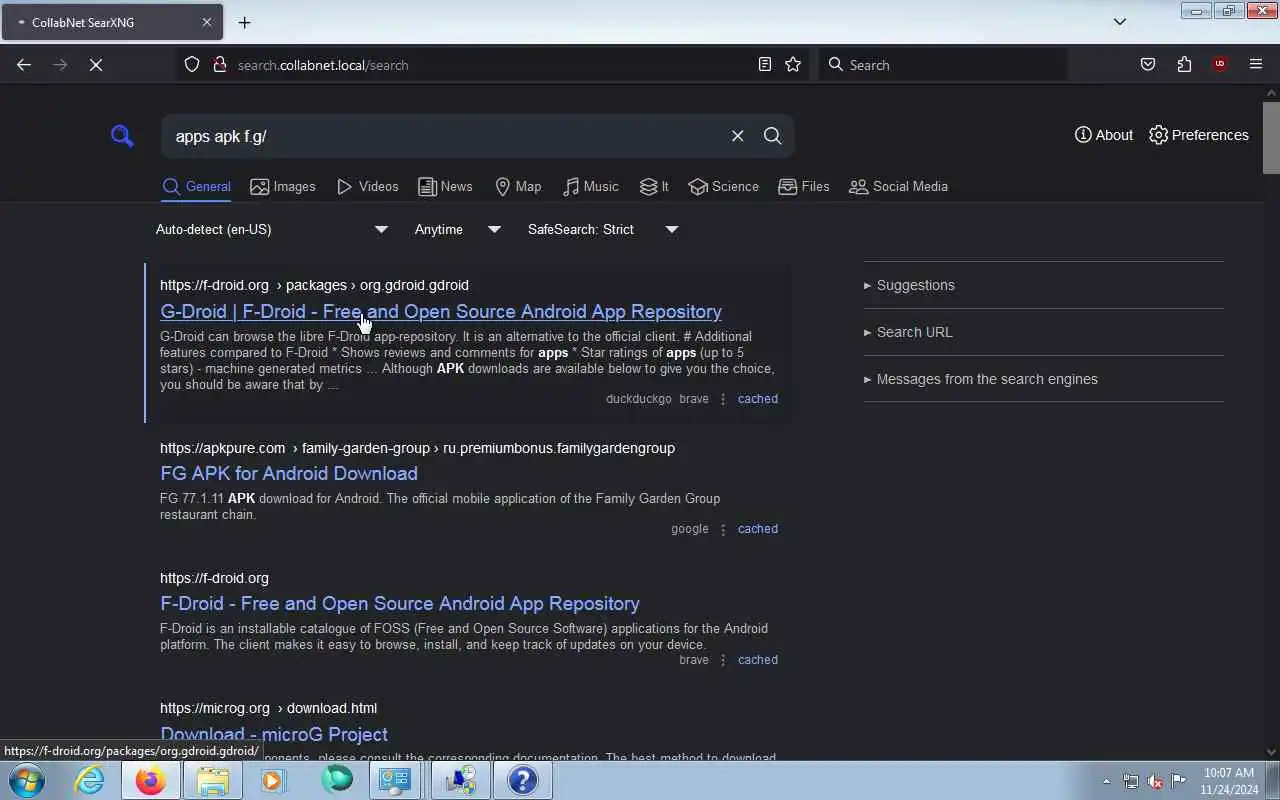This screenshot has width=1280, height=800.
Task: Toggle reader view icon
Action: coord(765,65)
